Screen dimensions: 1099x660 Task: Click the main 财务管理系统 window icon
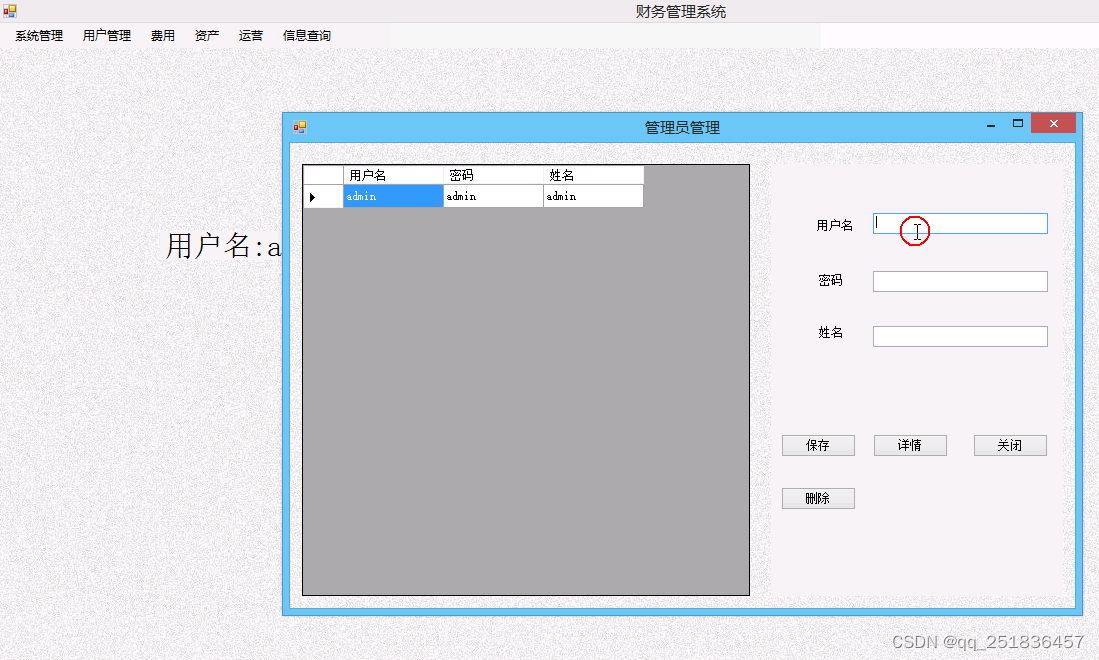(x=9, y=9)
